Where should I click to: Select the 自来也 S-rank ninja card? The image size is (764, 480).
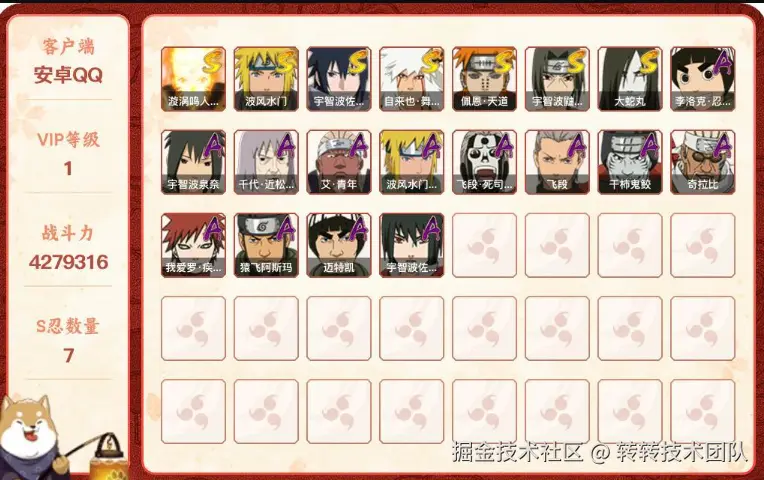pos(412,79)
